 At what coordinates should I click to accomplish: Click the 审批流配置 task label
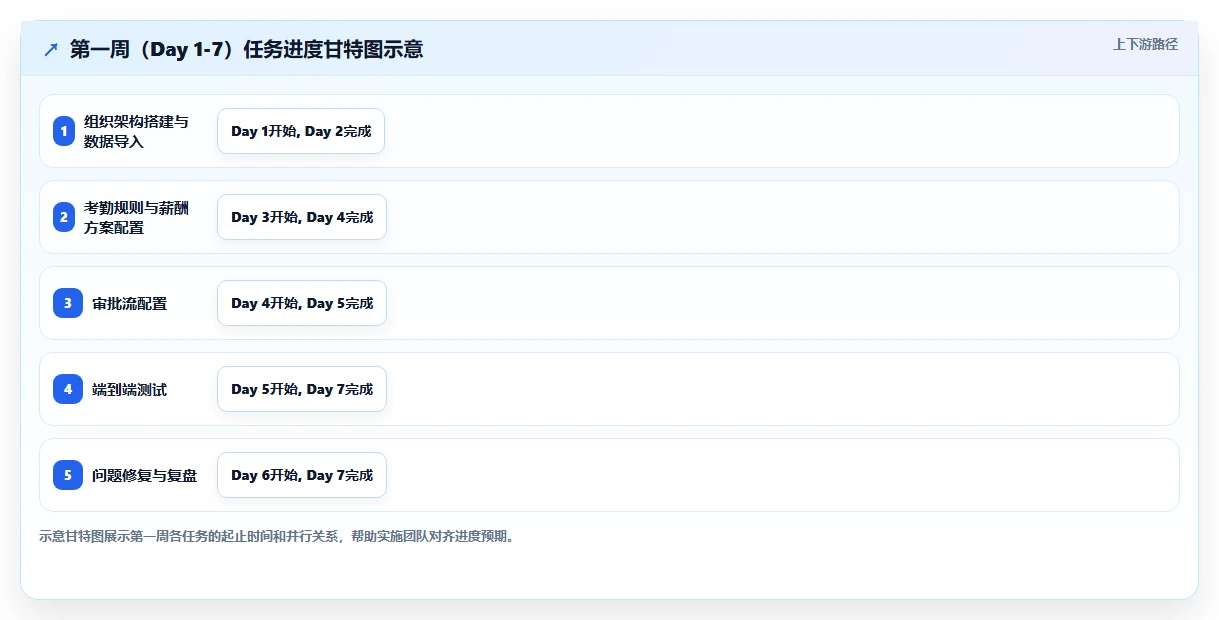129,303
